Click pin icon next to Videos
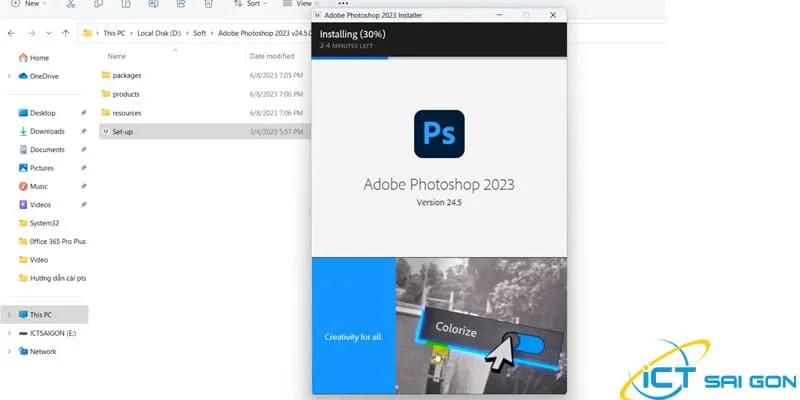This screenshot has width=800, height=400. [83, 205]
